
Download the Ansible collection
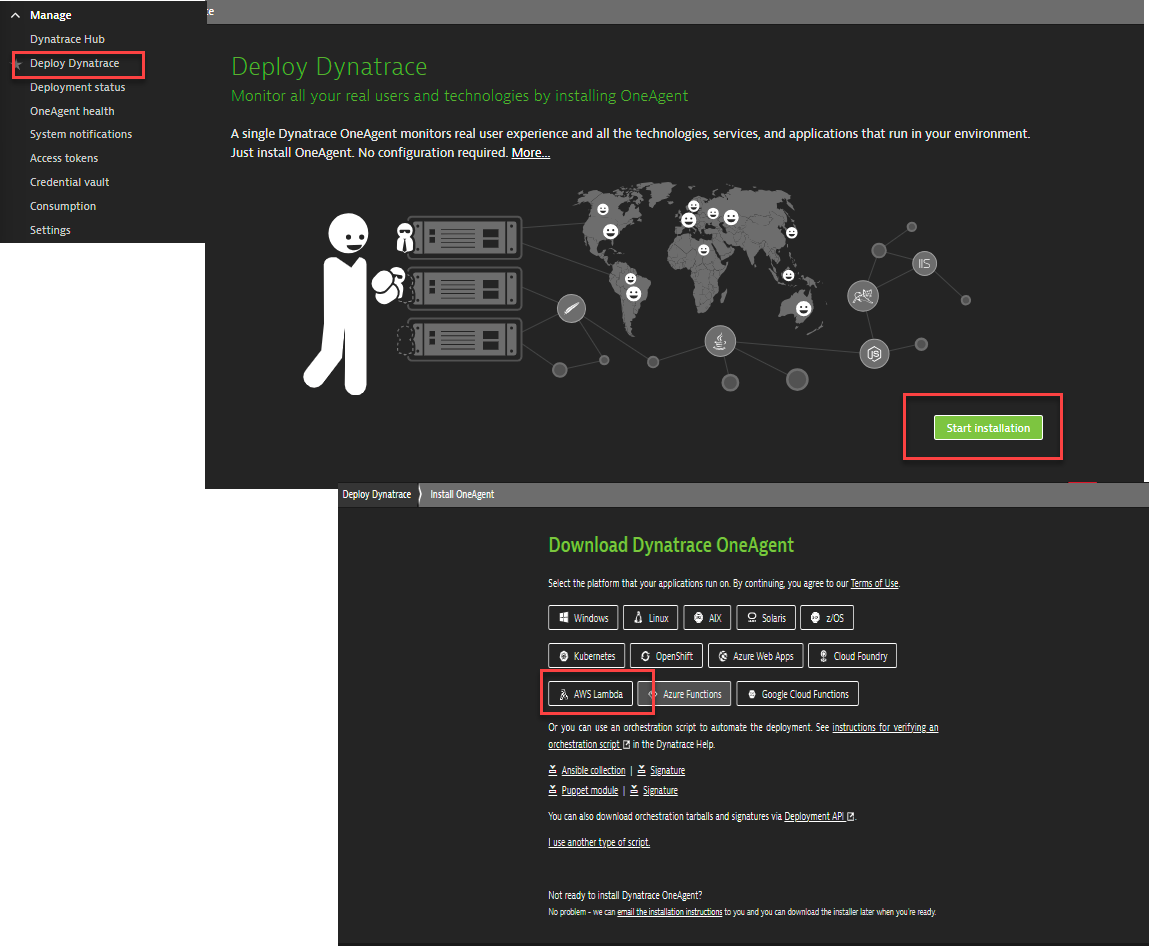tap(593, 771)
